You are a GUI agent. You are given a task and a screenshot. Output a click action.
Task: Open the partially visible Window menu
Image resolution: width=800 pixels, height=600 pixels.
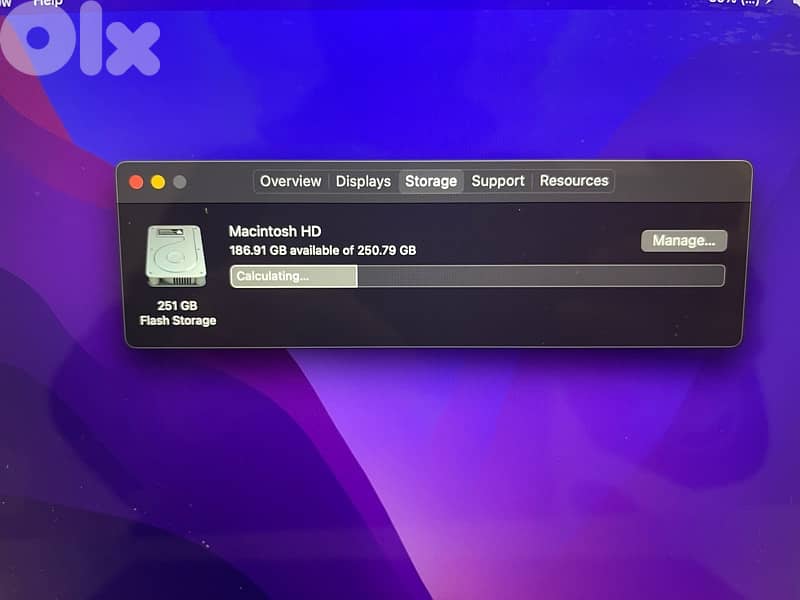click(x=4, y=3)
